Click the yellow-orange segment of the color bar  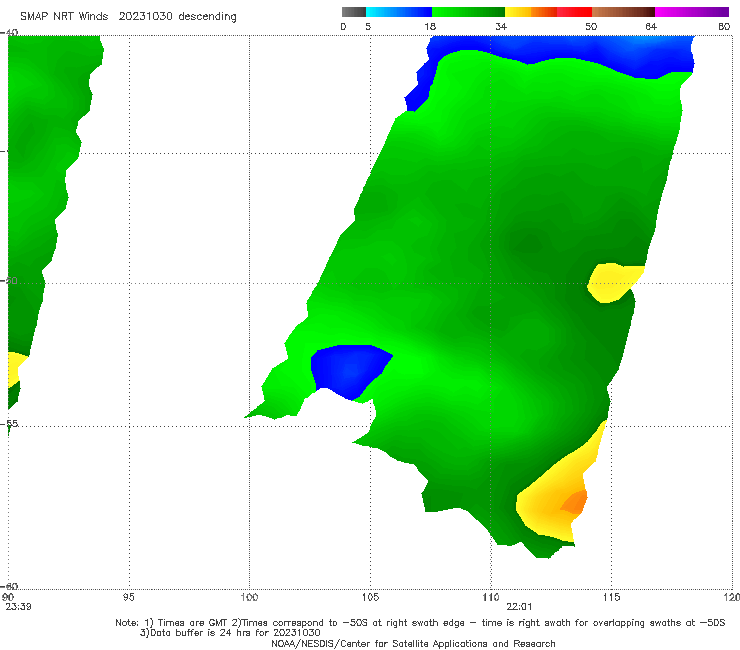pyautogui.click(x=530, y=12)
